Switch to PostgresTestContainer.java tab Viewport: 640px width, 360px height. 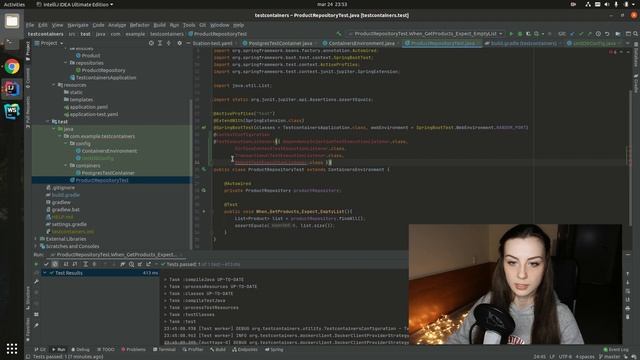coord(280,43)
